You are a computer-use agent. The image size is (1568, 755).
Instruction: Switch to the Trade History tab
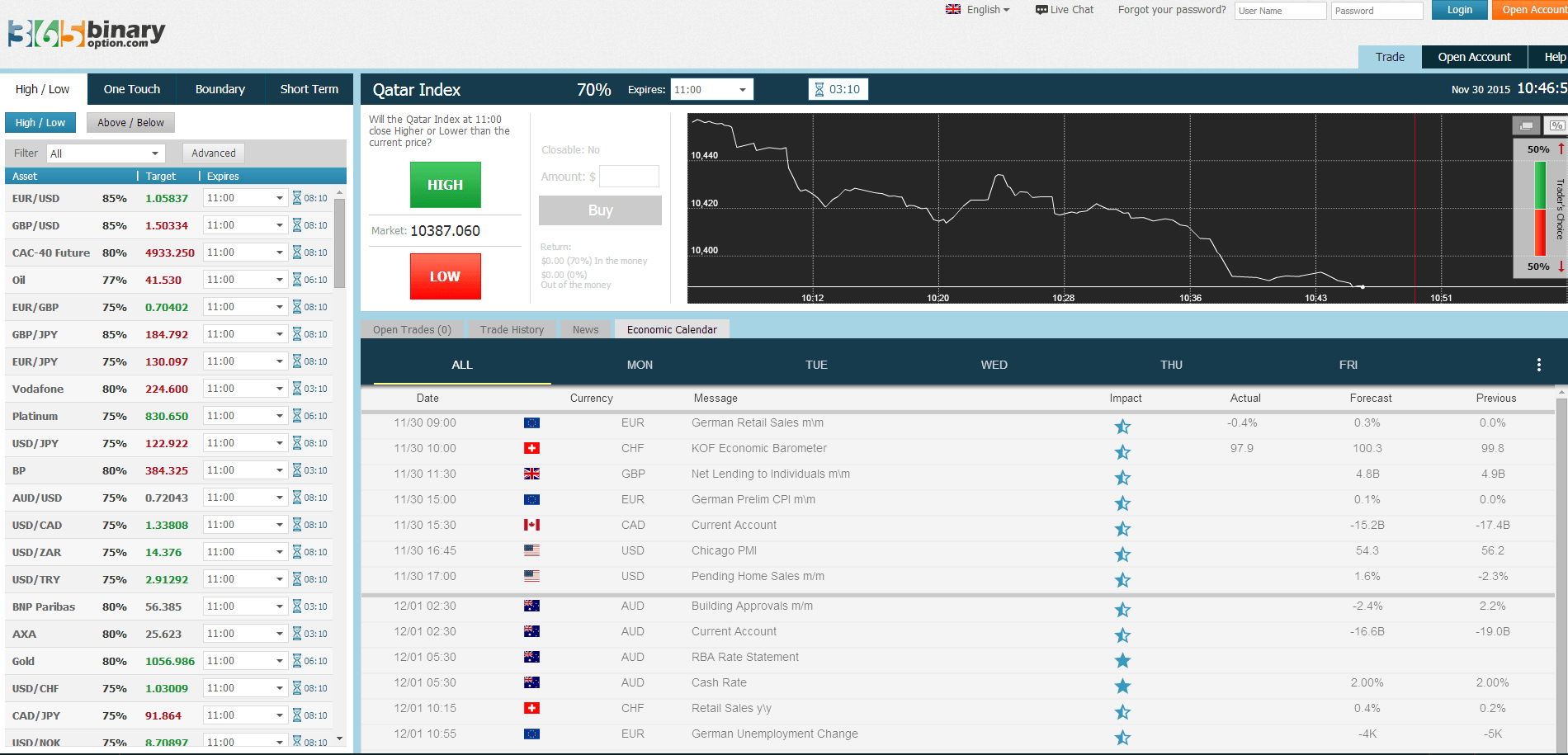click(x=512, y=328)
